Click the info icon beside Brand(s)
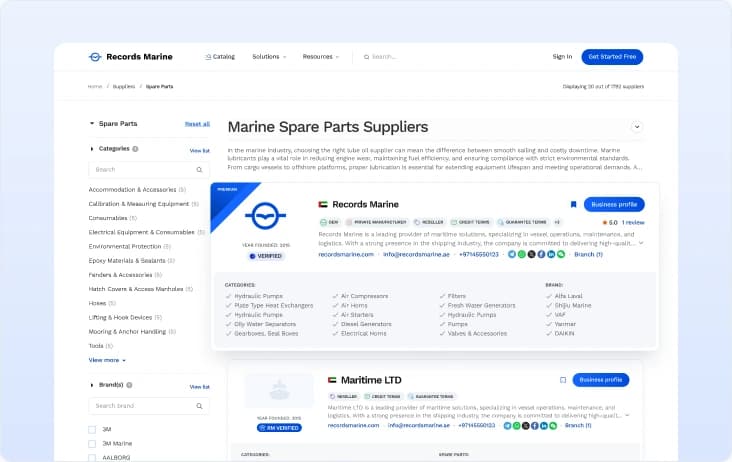732x462 pixels. pyautogui.click(x=129, y=385)
